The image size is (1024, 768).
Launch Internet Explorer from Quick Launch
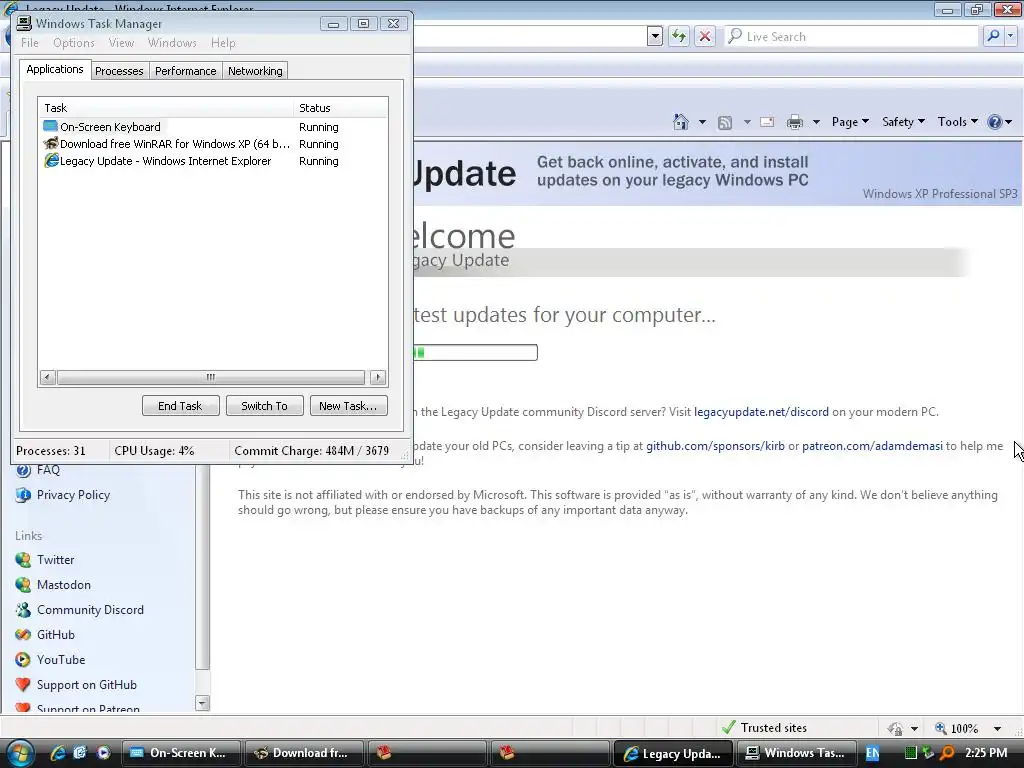[x=58, y=753]
